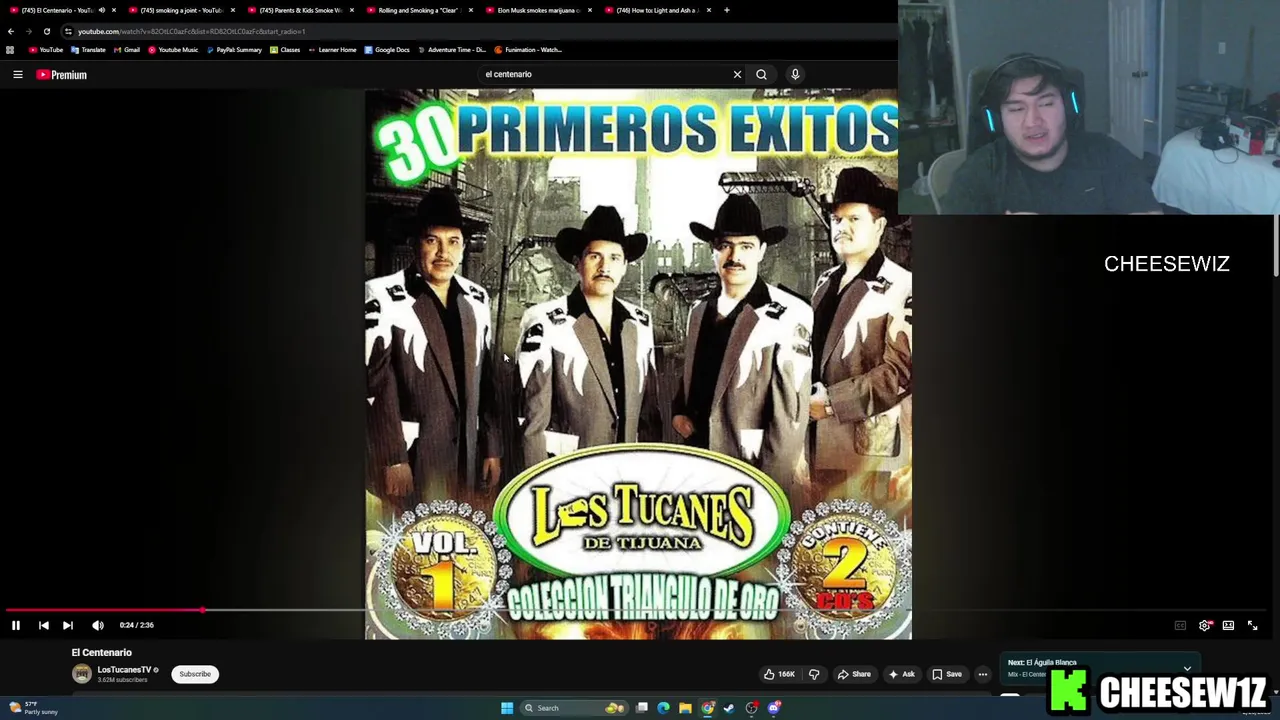Switch to 'How to: Light and Ash' tab

pyautogui.click(x=655, y=10)
